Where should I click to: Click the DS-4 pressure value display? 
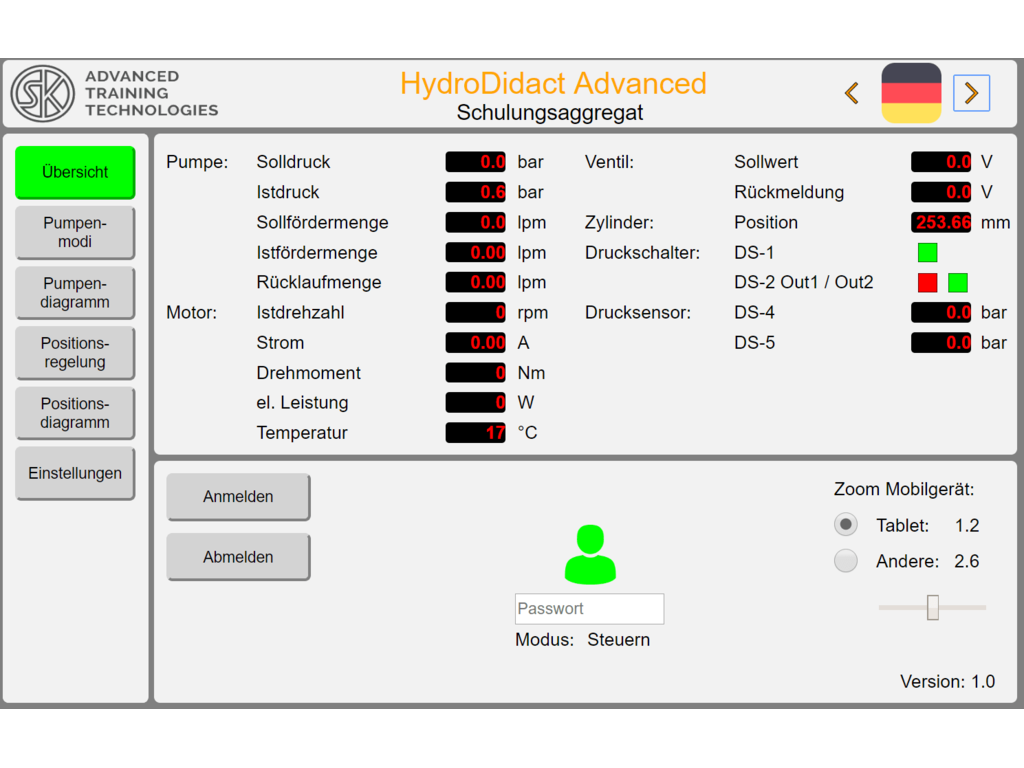click(x=941, y=312)
